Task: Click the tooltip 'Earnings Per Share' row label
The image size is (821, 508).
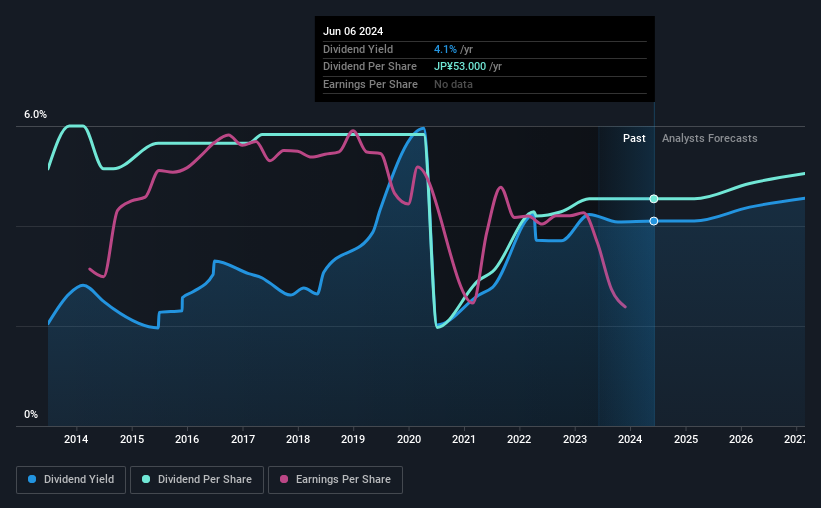Action: 370,84
